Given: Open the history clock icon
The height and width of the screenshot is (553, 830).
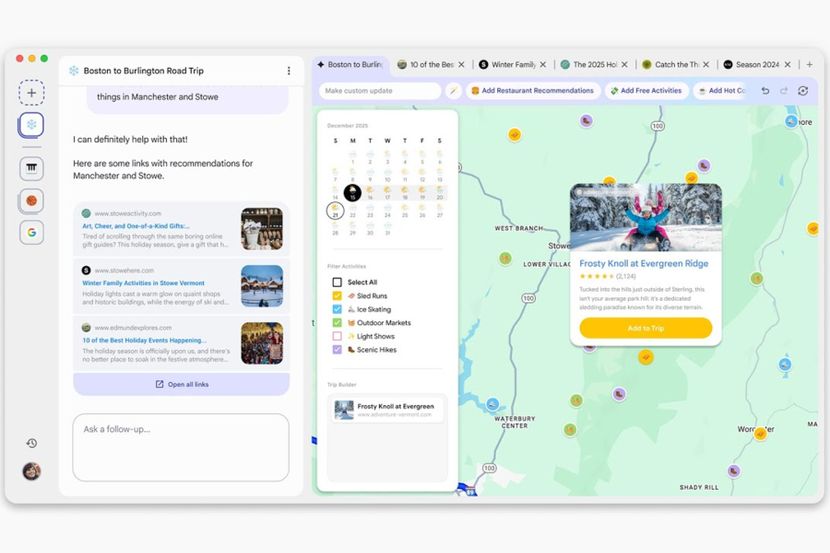Looking at the screenshot, I should click(x=31, y=443).
